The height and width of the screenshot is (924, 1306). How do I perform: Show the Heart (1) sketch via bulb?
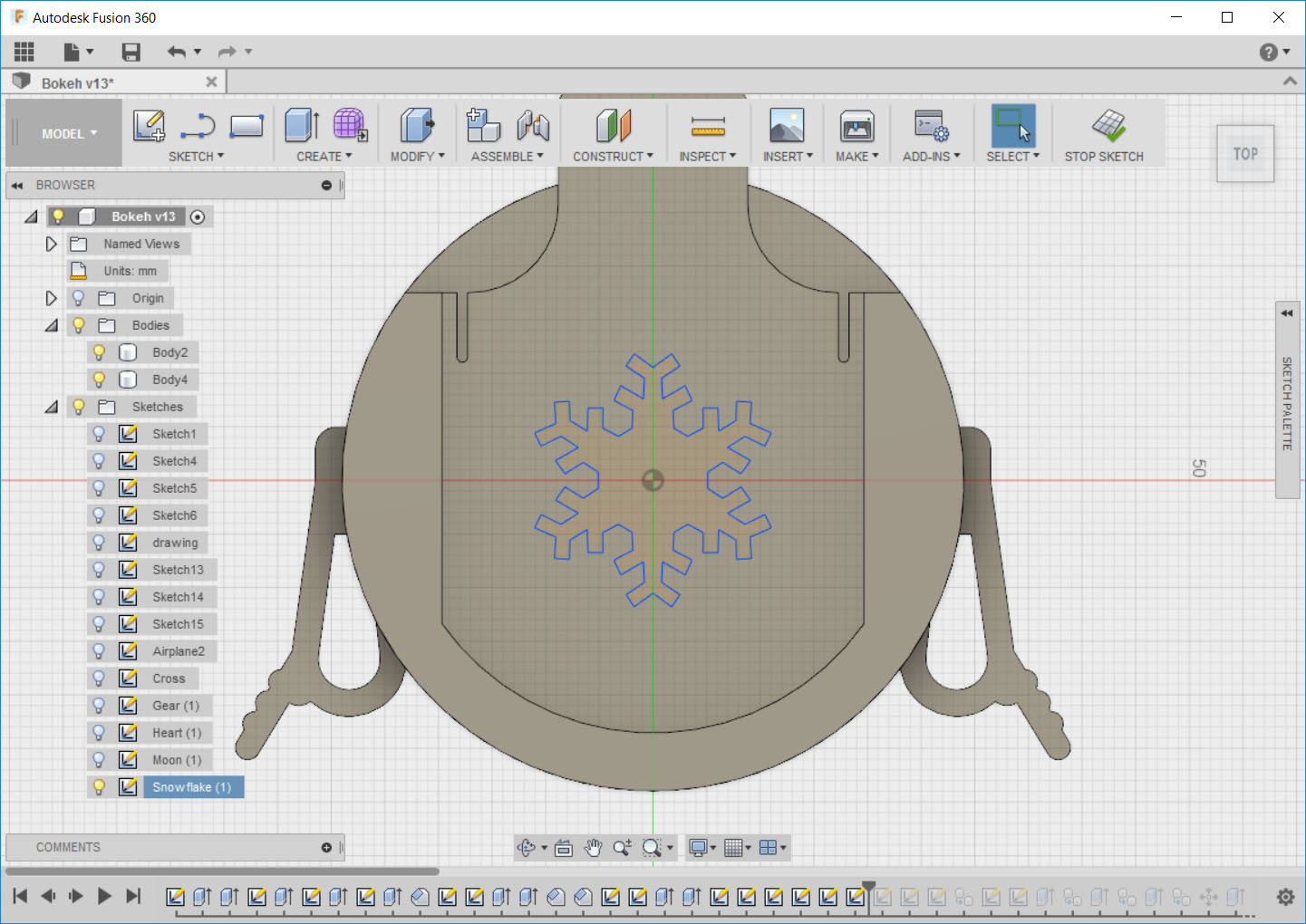(100, 733)
